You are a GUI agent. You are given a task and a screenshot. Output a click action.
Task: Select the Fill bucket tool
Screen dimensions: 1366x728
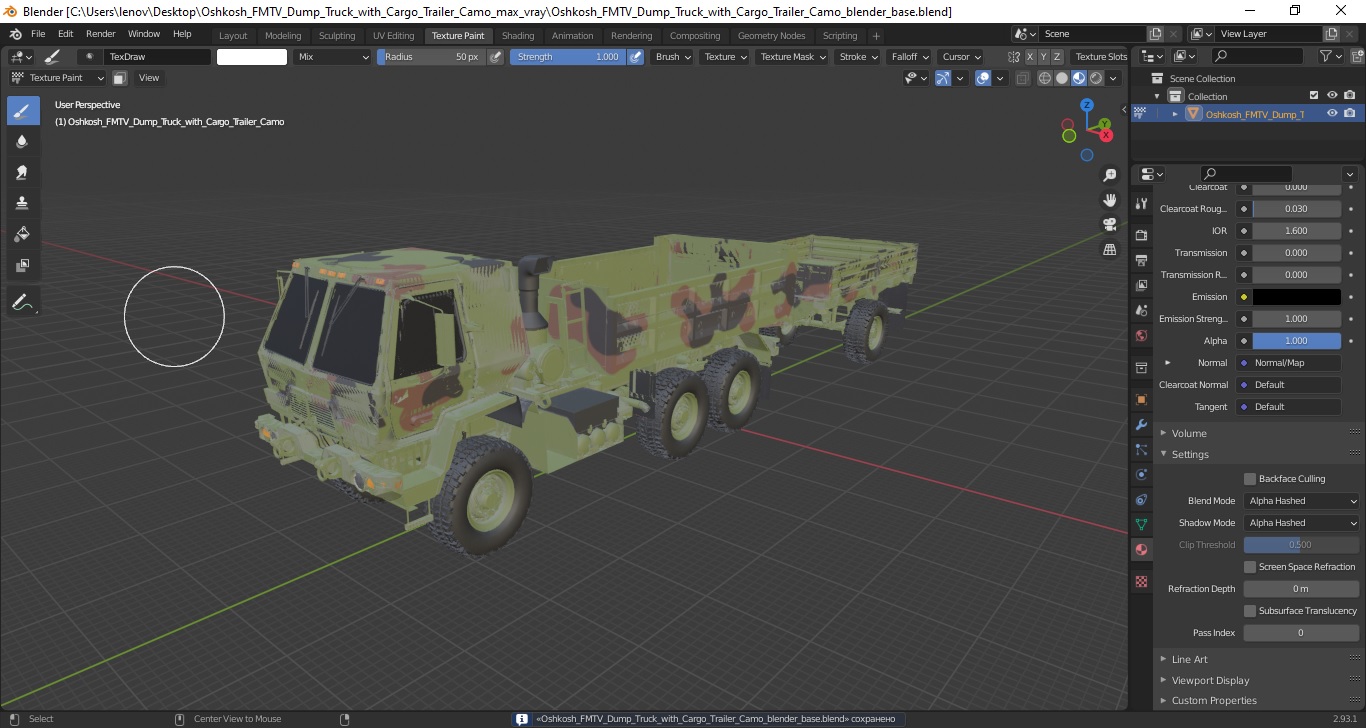(23, 234)
